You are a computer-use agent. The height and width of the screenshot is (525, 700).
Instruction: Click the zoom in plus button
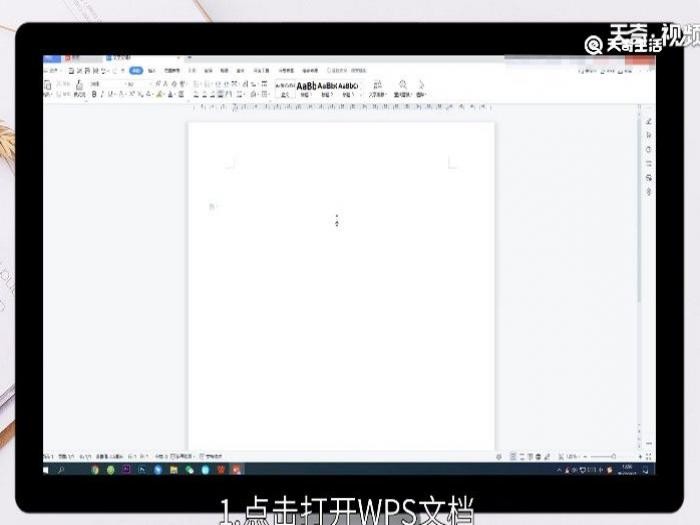pyautogui.click(x=640, y=456)
